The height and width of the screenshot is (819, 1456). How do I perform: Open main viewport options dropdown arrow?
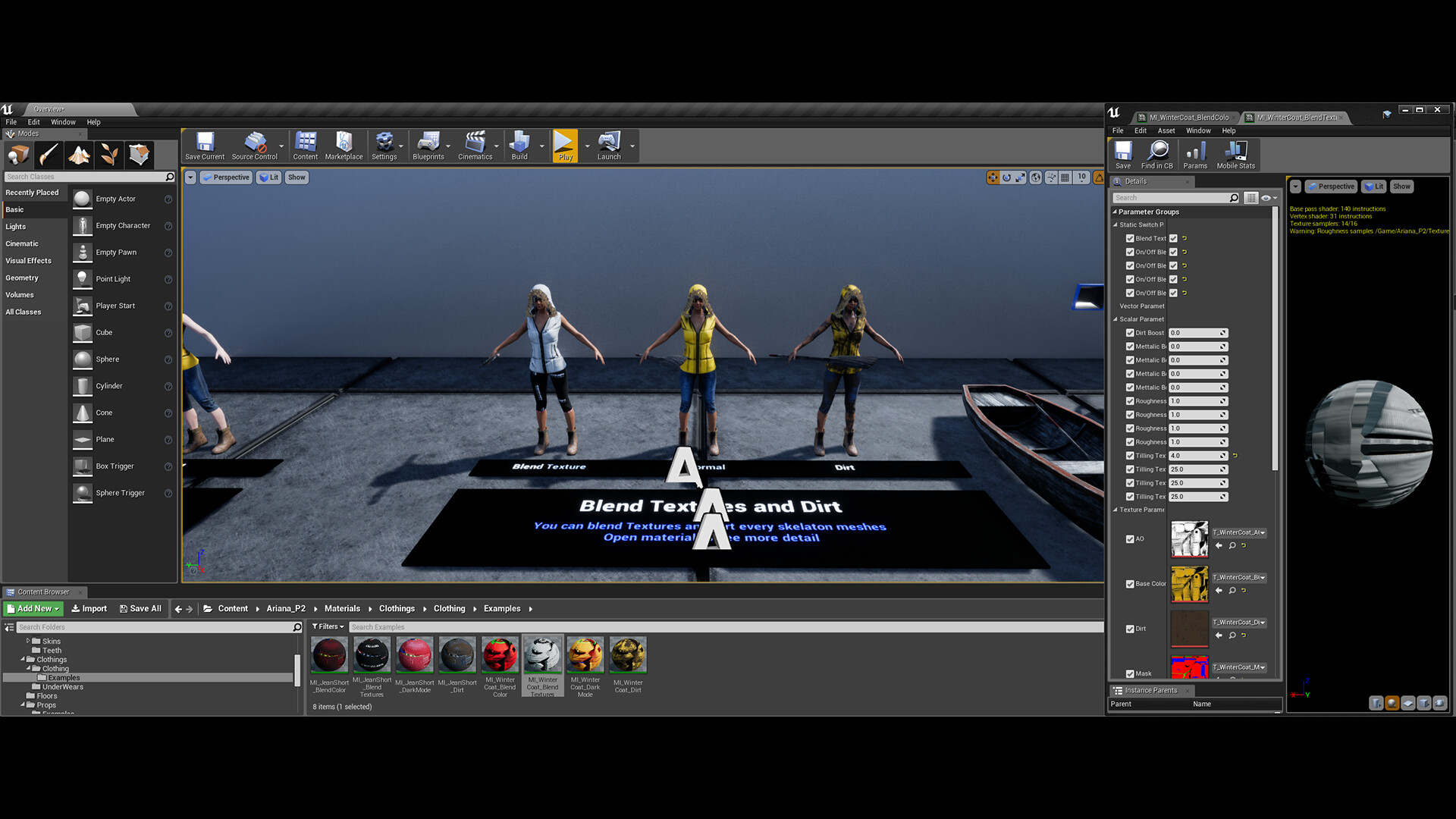(190, 177)
